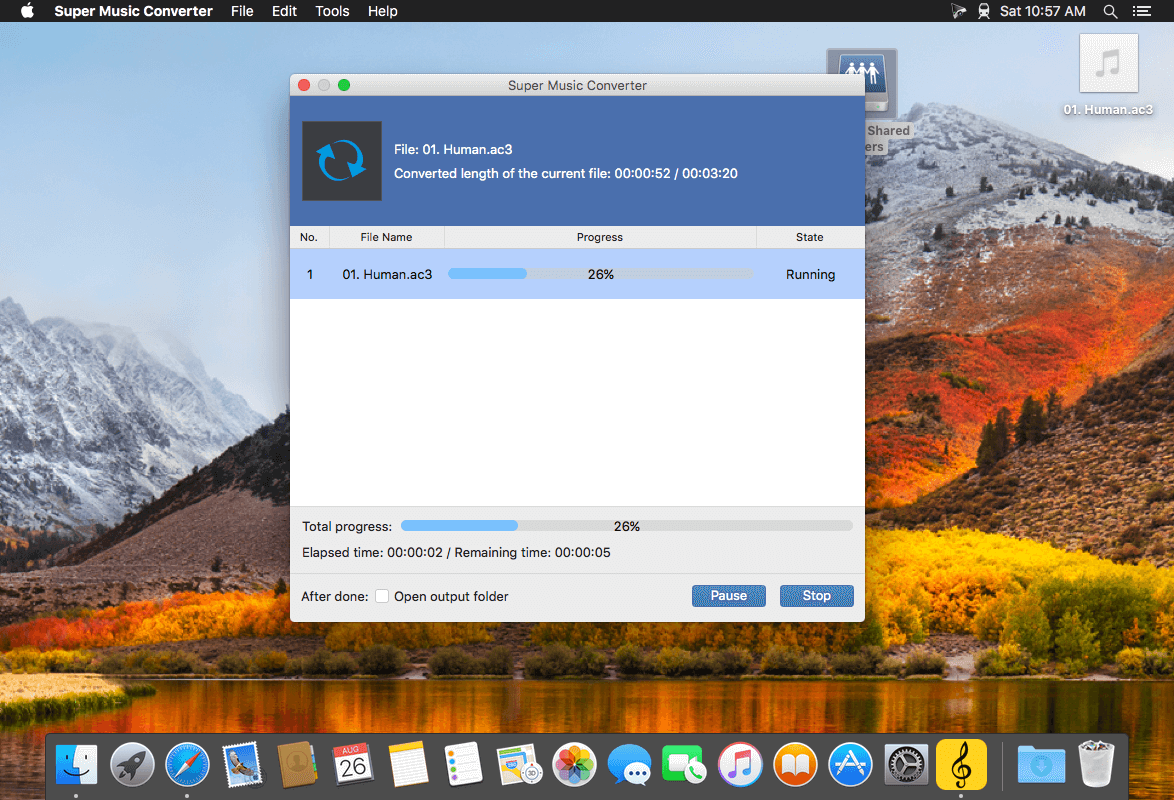Screen dimensions: 1174x800
Task: Open Notes app in the Dock
Action: (408, 765)
